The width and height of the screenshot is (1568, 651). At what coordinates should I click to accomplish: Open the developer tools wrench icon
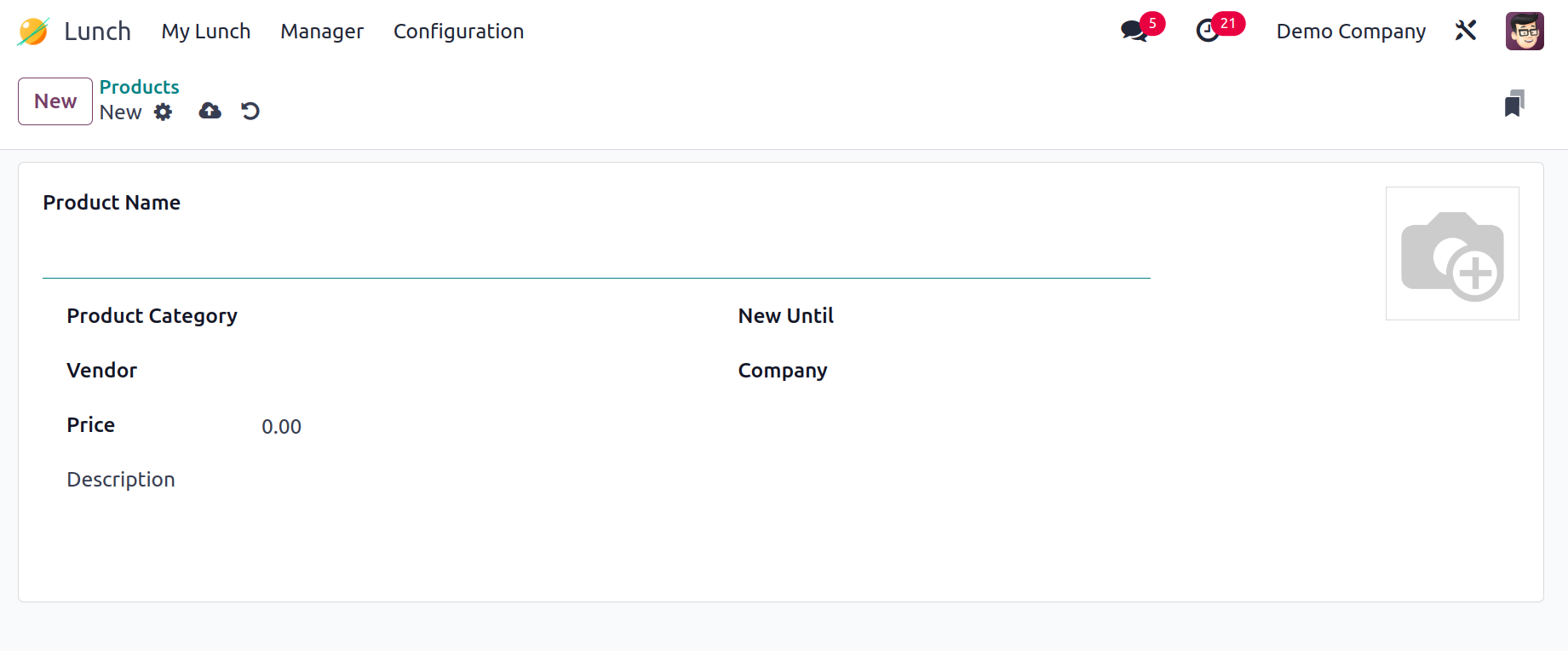click(1466, 32)
